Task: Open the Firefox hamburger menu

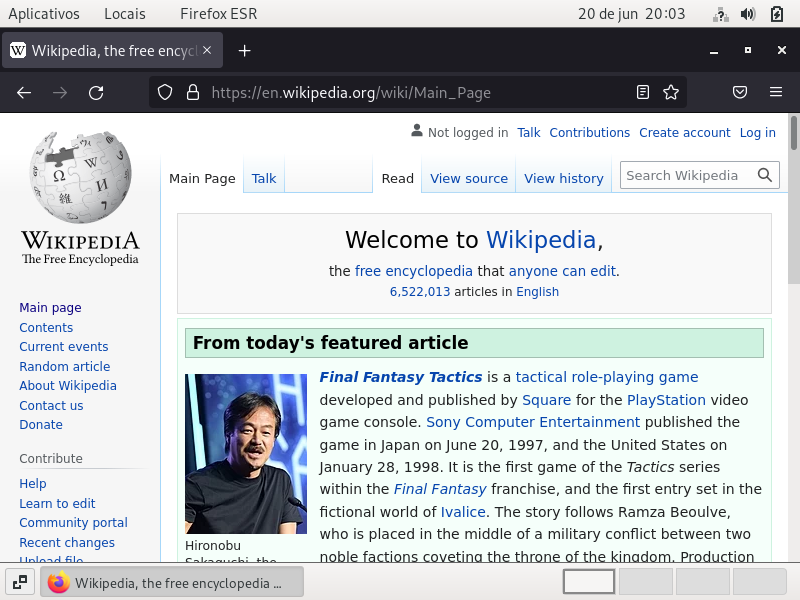Action: (776, 92)
